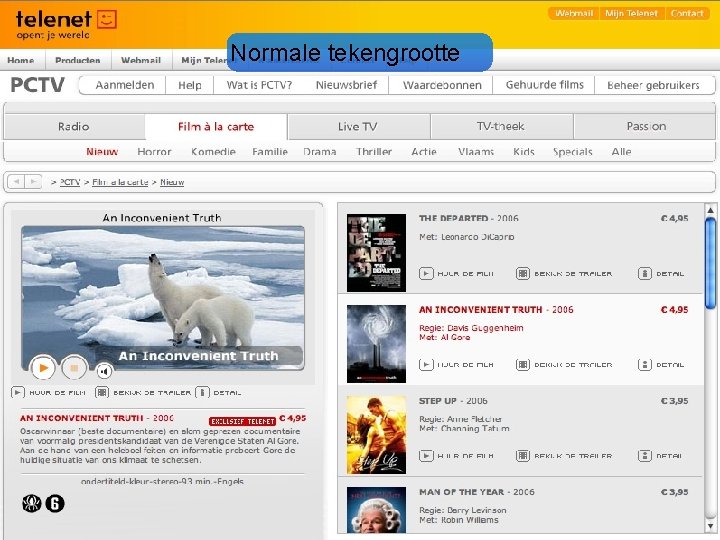Open The Departed poster thumbnail
The image size is (720, 540).
[x=377, y=253]
